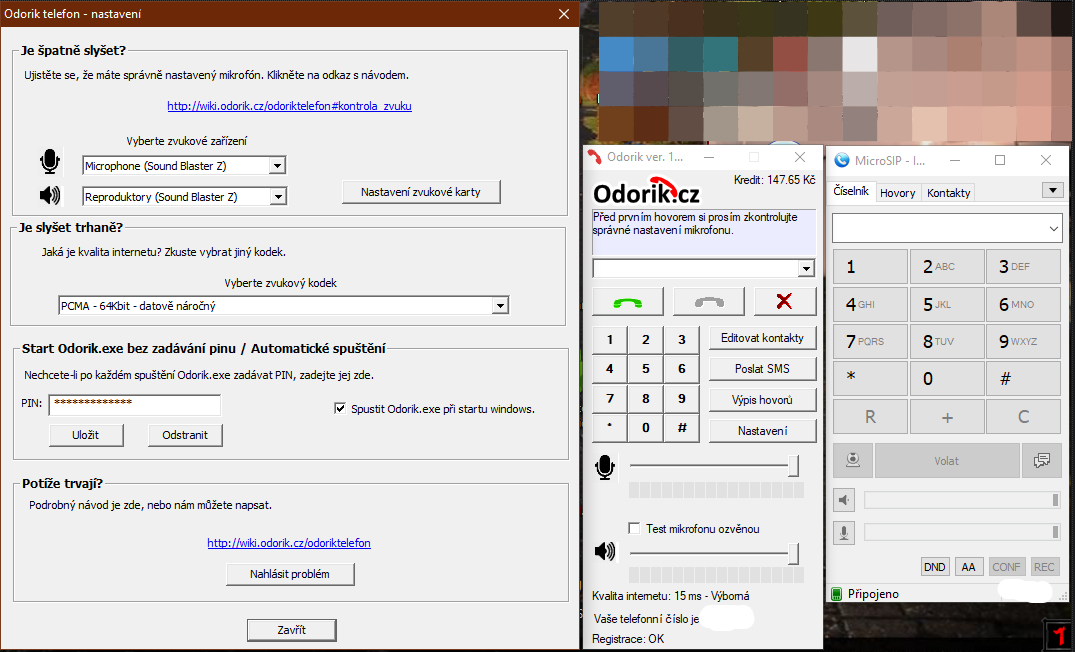Click R redial on MicroSIP keypad
The height and width of the screenshot is (652, 1075).
point(871,417)
